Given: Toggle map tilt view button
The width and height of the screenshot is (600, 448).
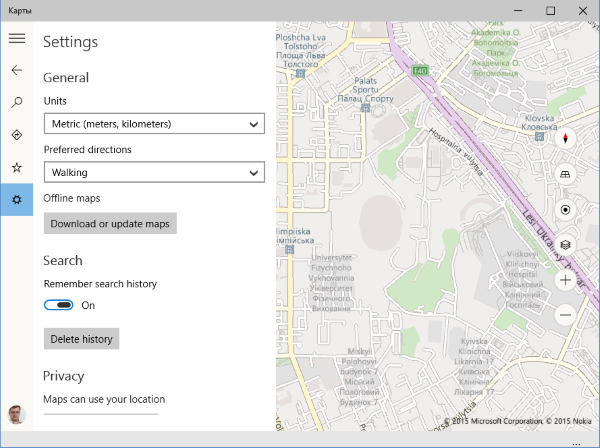Looking at the screenshot, I should click(565, 174).
